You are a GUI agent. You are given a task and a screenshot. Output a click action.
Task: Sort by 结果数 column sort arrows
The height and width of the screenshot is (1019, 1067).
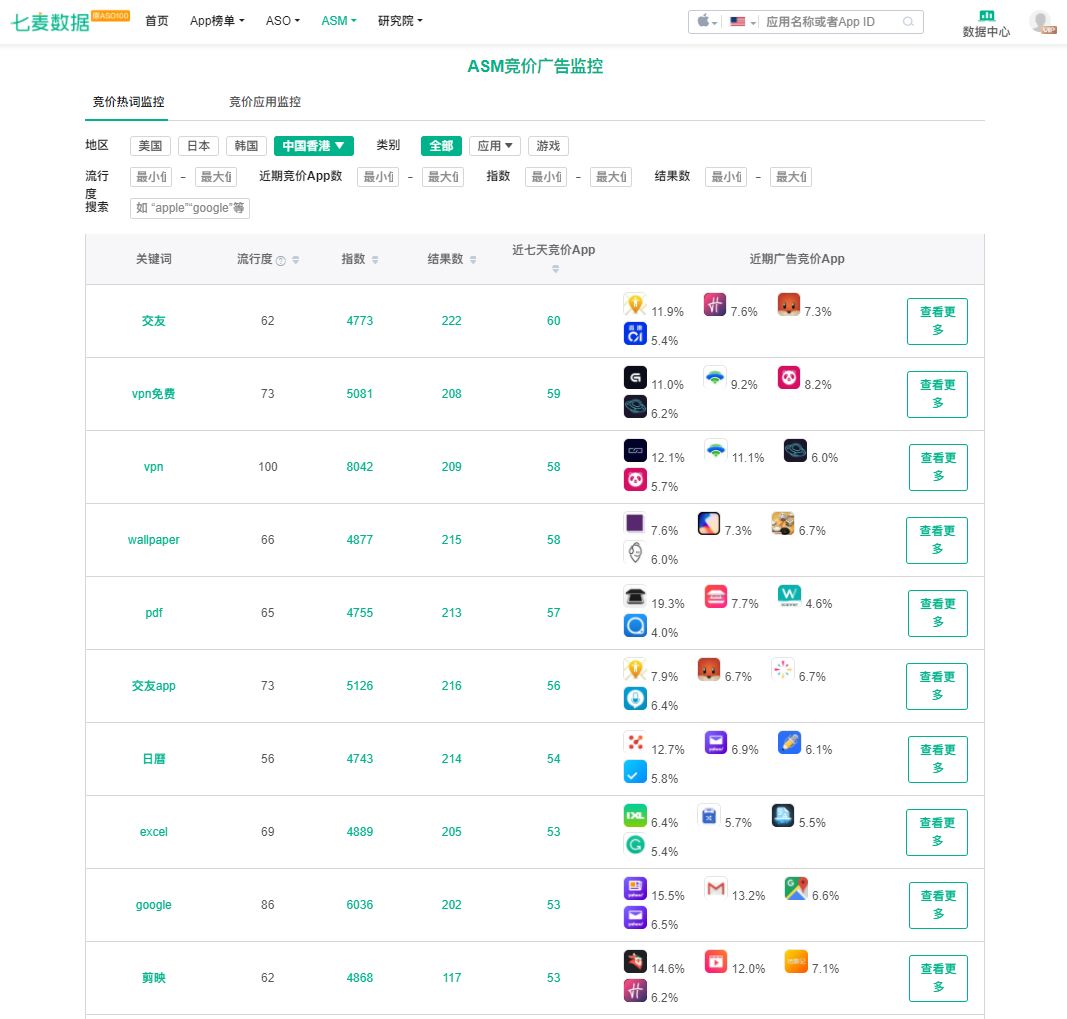473,260
